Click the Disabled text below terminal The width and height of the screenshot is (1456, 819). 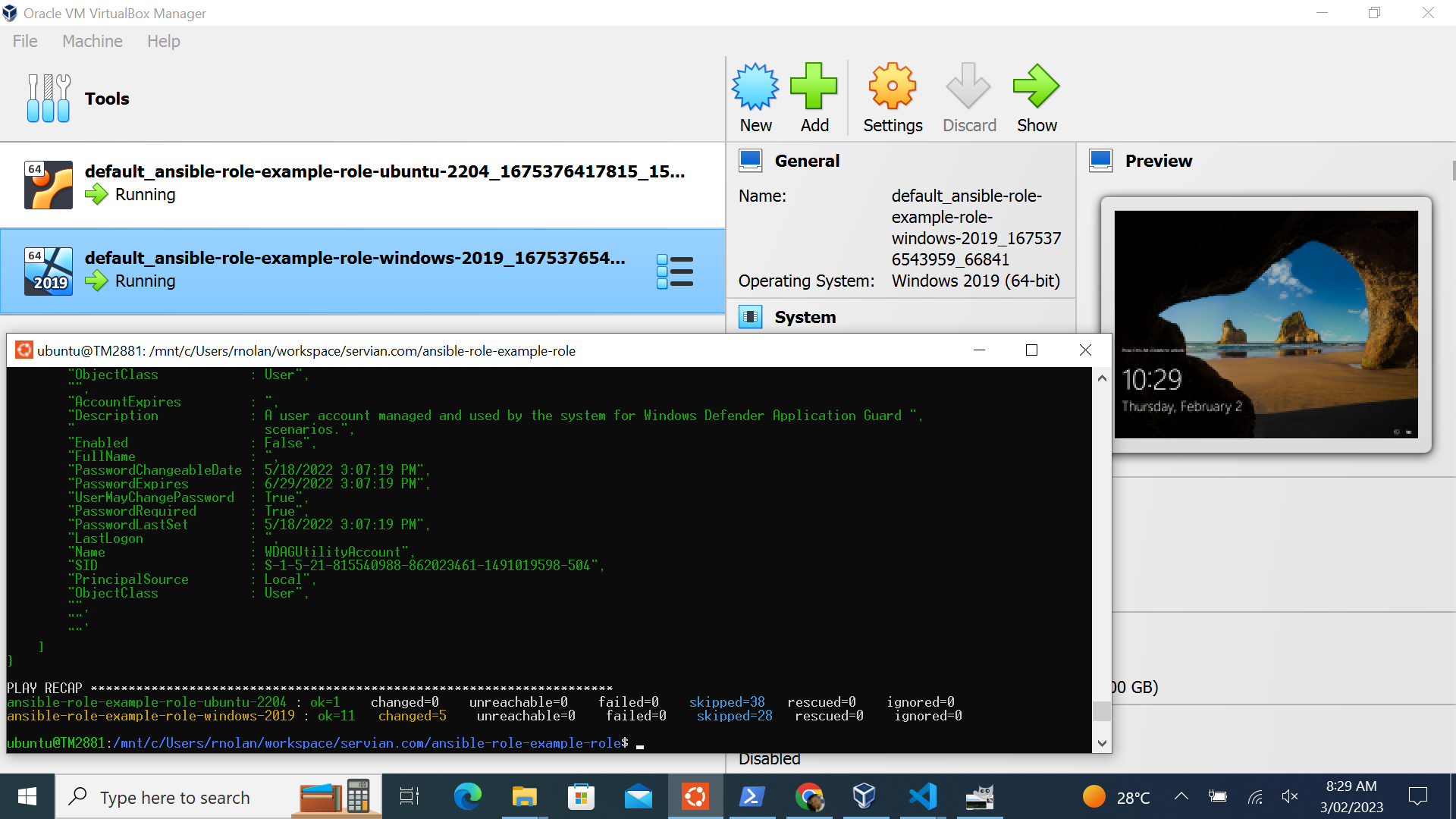pos(769,759)
